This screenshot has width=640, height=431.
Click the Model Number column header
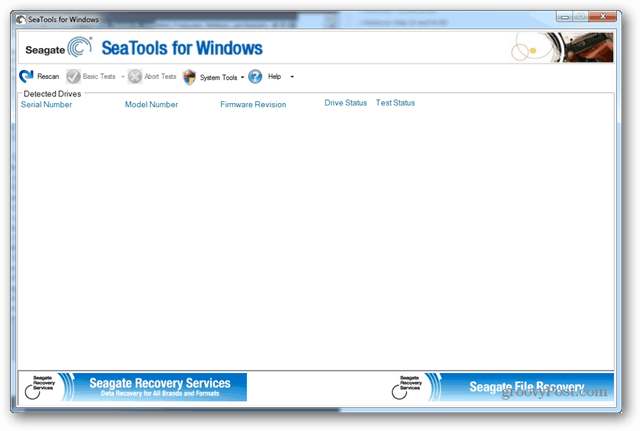[x=151, y=104]
